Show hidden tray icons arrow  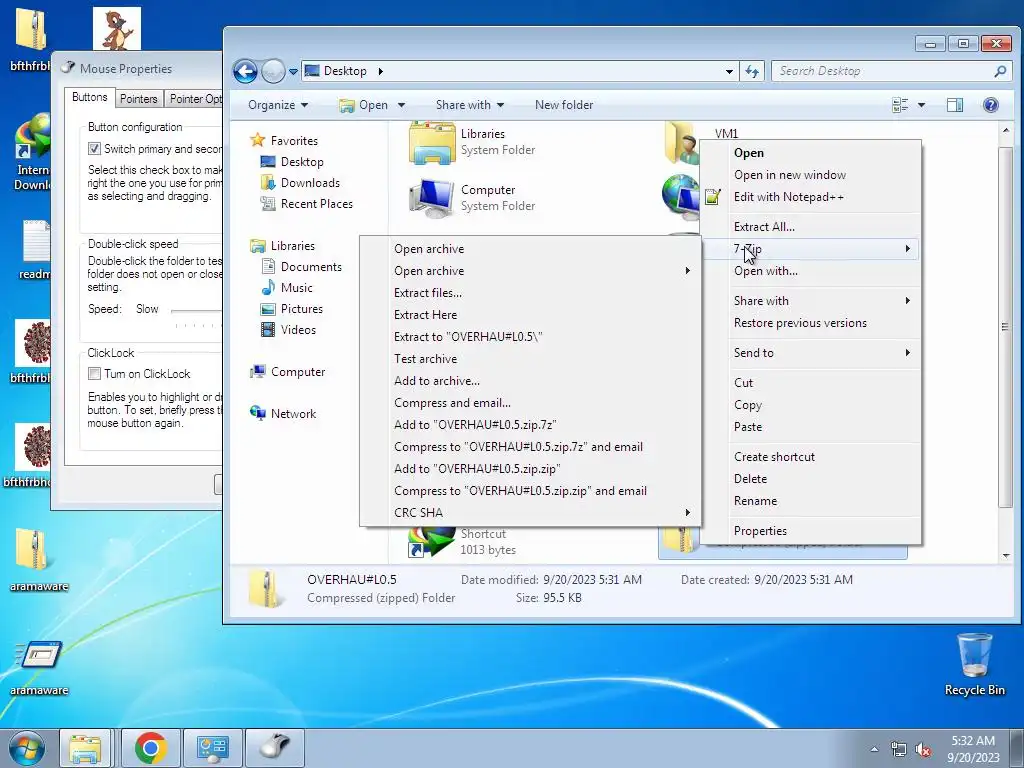[x=874, y=749]
